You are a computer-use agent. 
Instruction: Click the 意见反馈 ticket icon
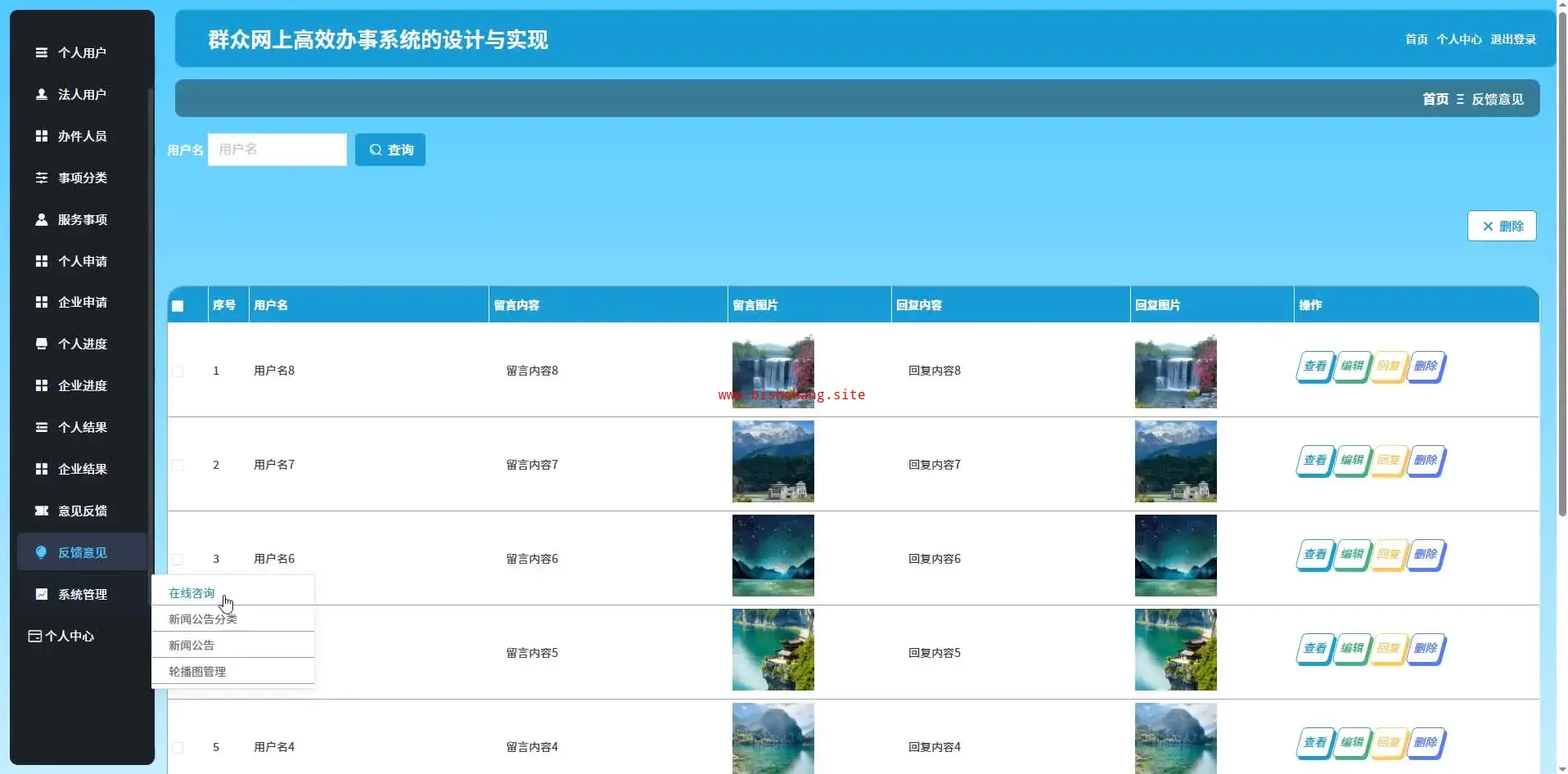(x=42, y=511)
